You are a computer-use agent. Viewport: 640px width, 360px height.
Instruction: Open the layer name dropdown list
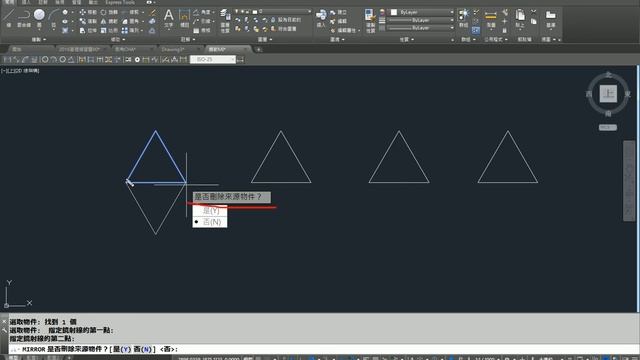pyautogui.click(x=309, y=11)
